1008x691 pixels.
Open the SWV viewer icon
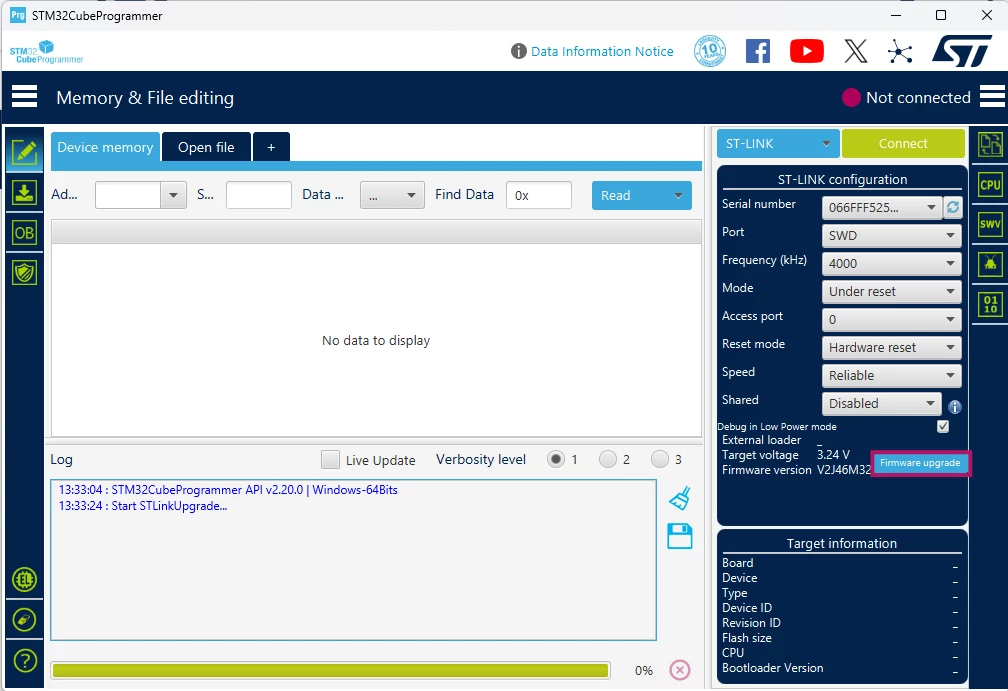coord(990,224)
